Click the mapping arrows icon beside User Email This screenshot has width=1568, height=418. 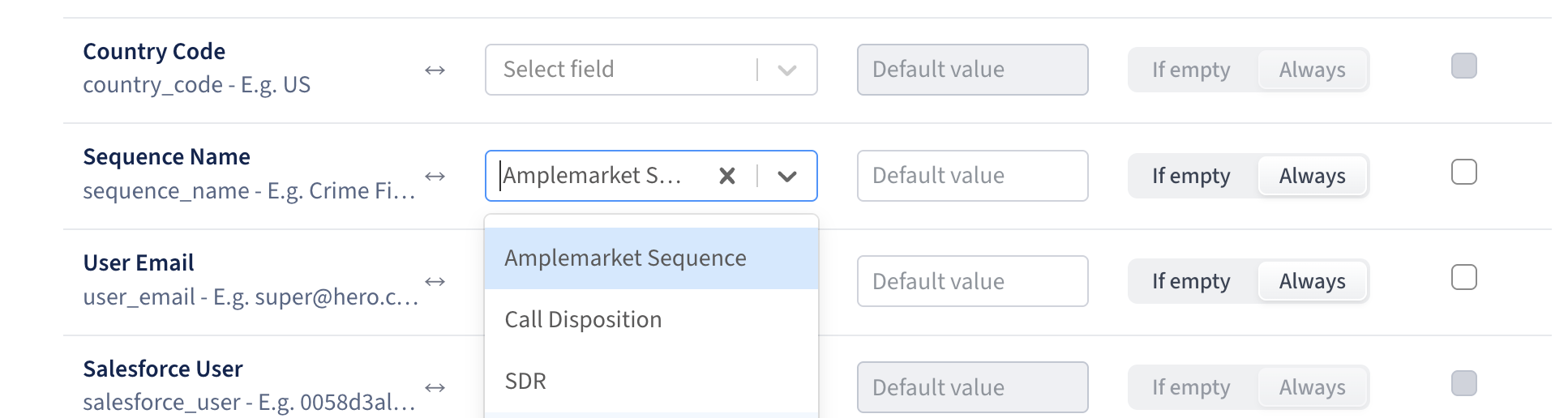click(x=435, y=281)
